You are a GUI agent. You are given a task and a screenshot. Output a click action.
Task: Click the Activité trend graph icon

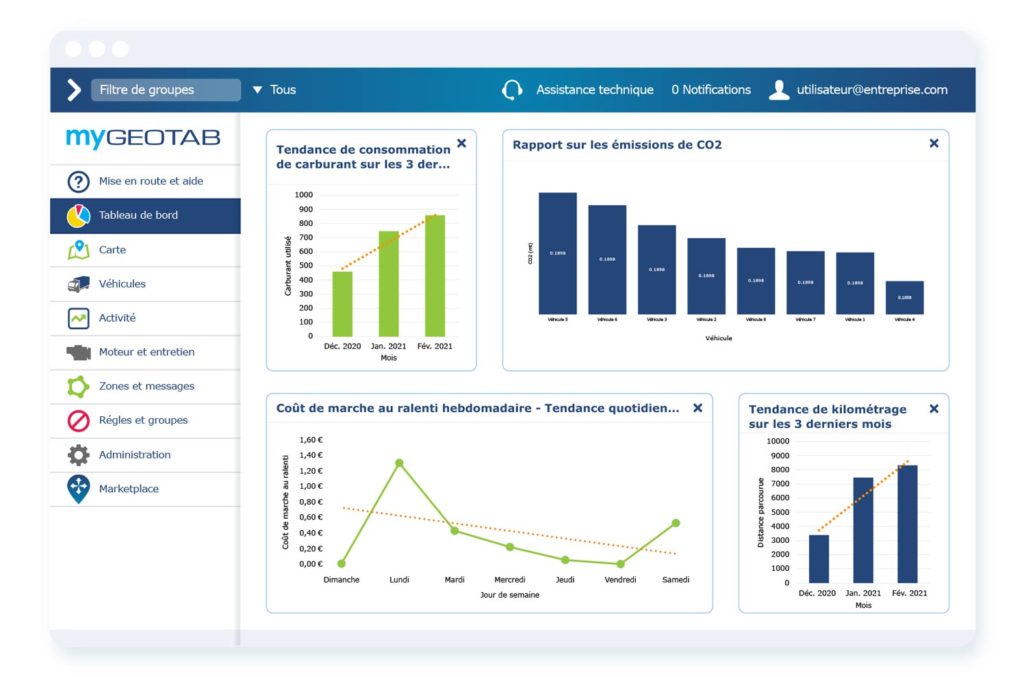click(x=78, y=318)
